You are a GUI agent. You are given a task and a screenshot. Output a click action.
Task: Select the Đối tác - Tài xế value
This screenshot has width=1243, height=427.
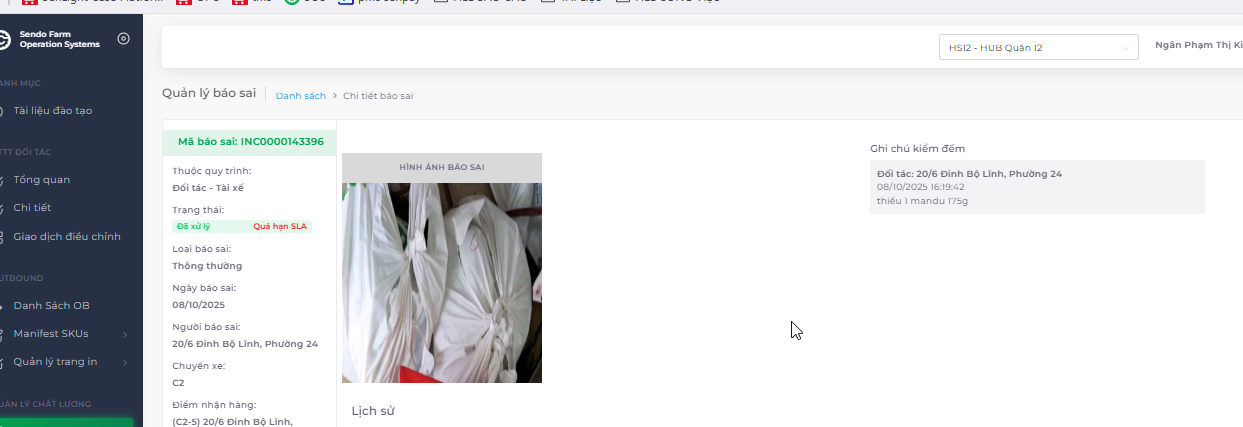coord(208,188)
